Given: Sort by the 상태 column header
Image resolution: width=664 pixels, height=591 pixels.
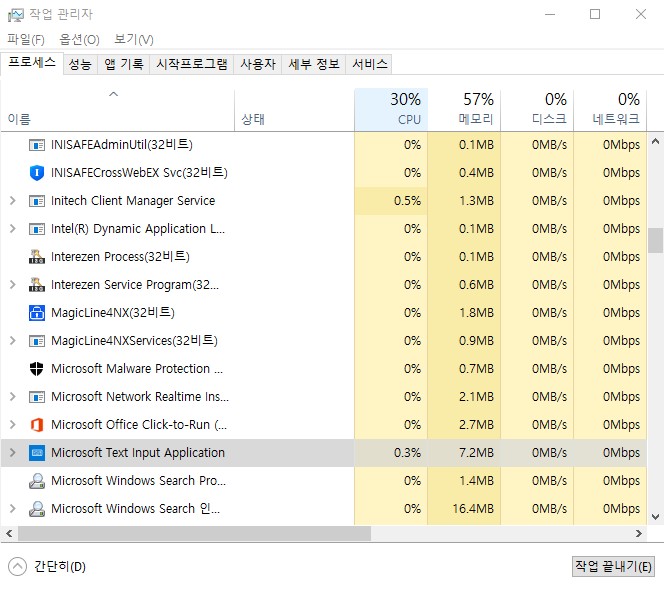Looking at the screenshot, I should click(x=294, y=110).
